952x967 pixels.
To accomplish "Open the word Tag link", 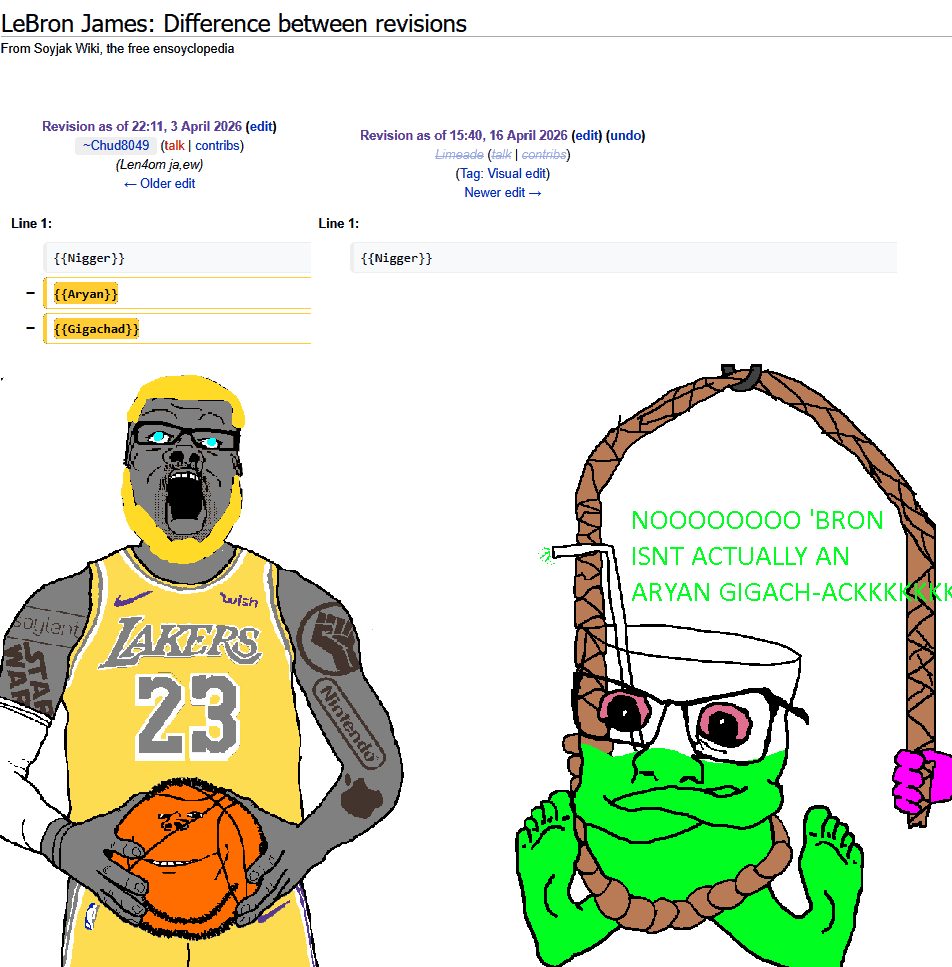I will click(x=470, y=174).
